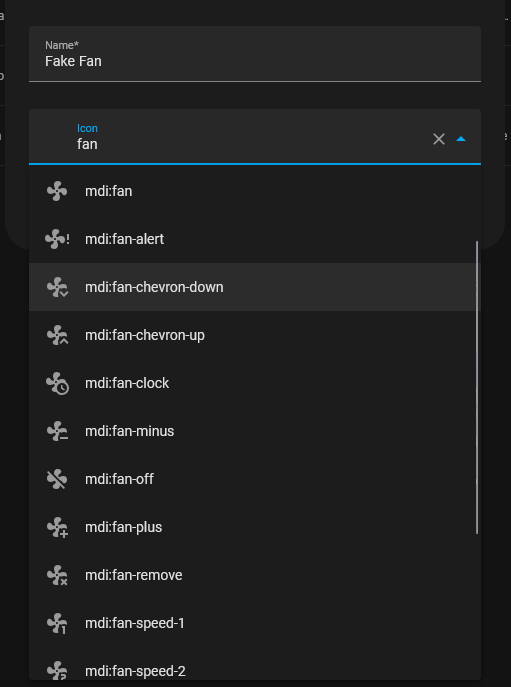Pick the fan-alert icon with exclamation
The width and height of the screenshot is (511, 687).
click(x=57, y=239)
